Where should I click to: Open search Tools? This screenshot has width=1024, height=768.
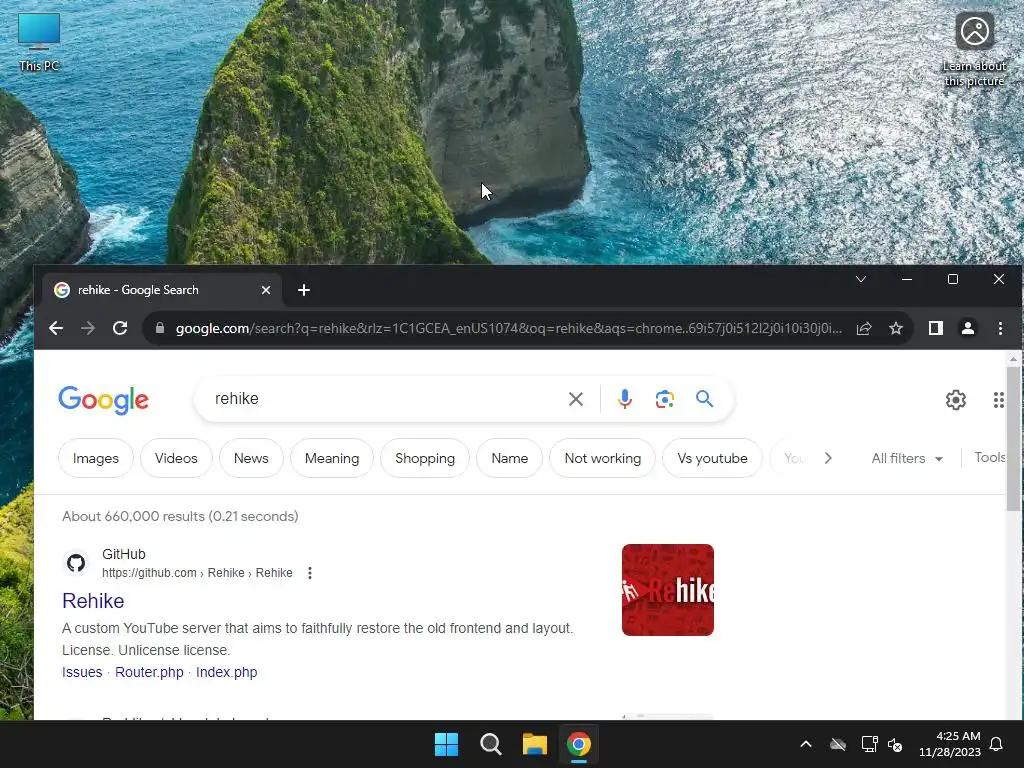point(989,458)
